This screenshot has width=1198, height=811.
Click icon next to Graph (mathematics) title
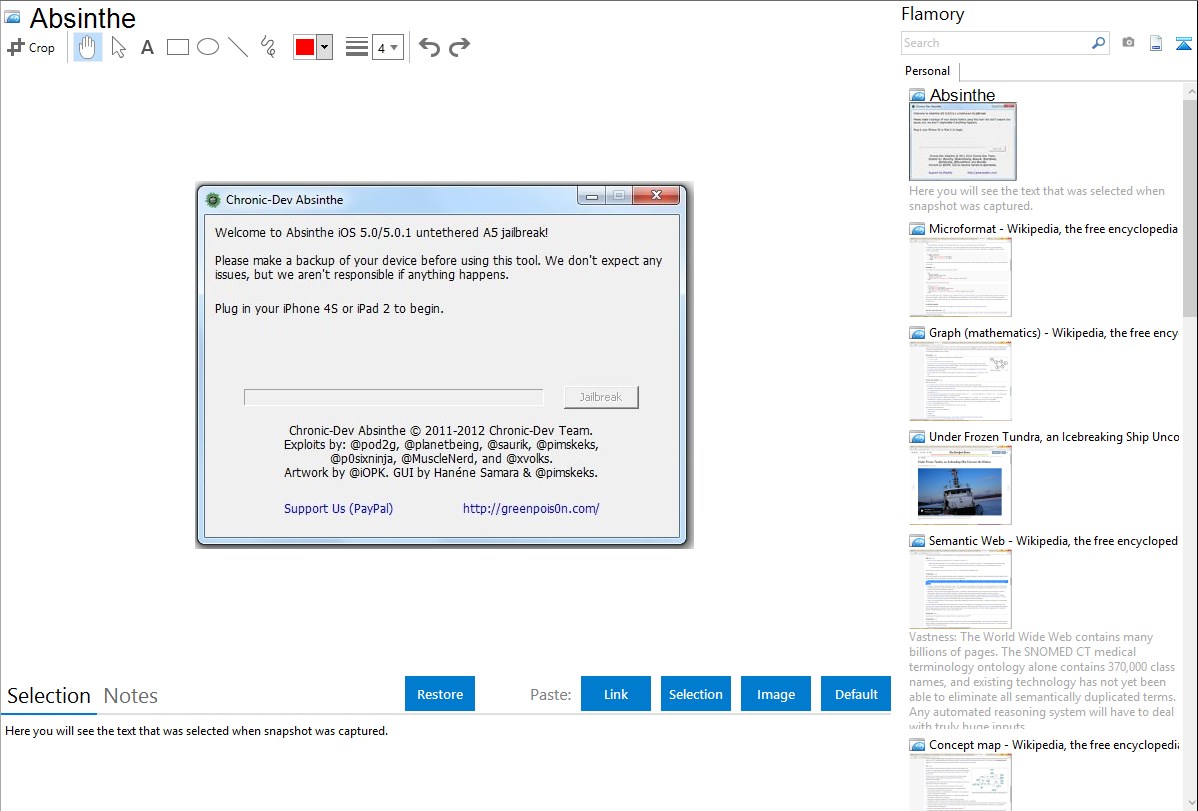click(917, 333)
